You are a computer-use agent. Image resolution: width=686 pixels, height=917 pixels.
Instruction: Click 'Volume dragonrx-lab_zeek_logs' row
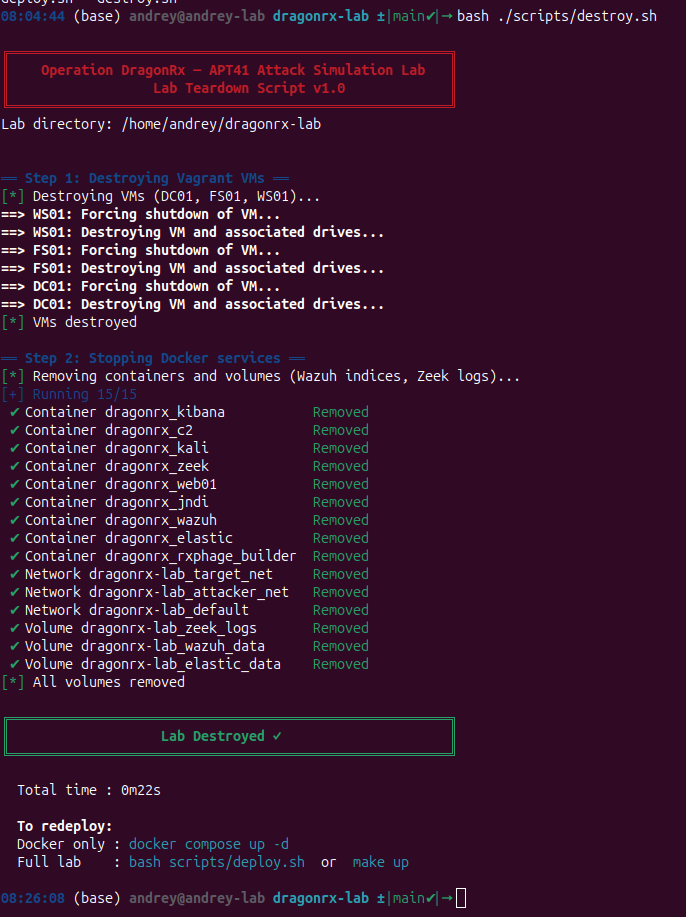coord(189,629)
